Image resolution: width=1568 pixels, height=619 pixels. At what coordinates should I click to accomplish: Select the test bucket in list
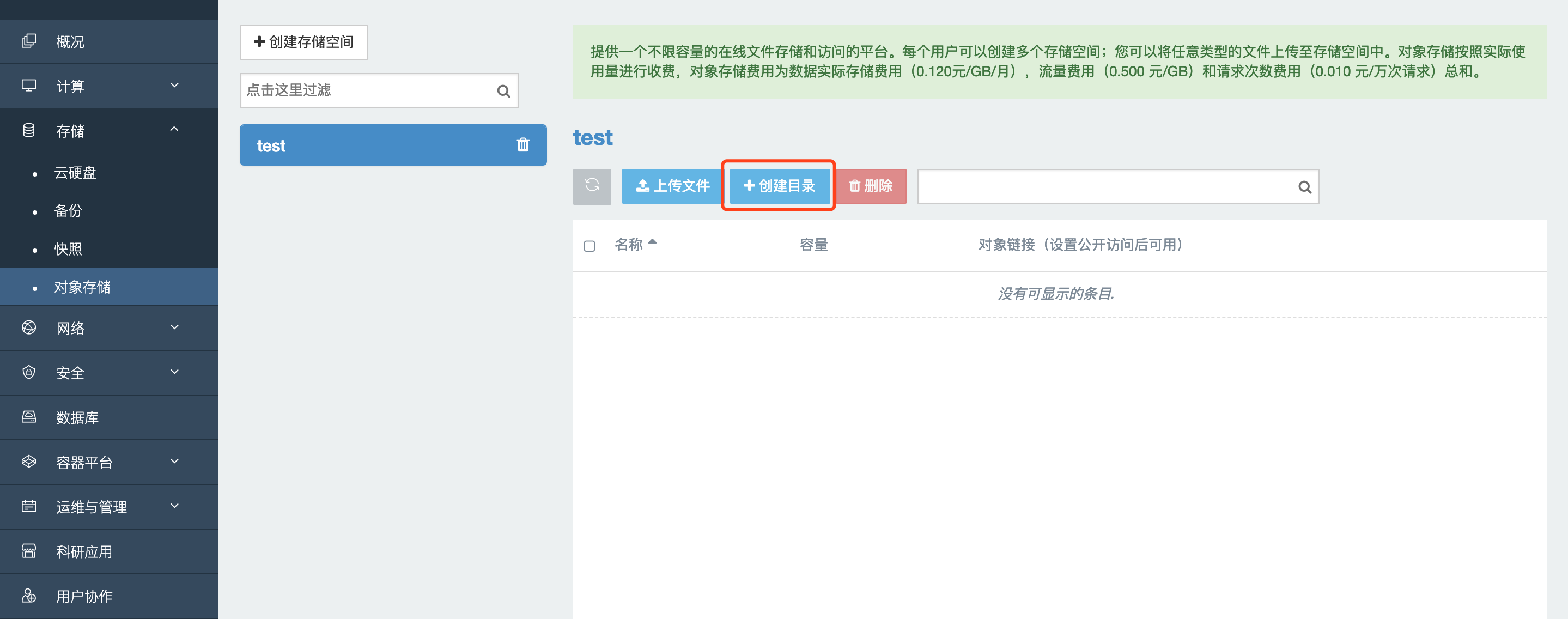coord(393,145)
